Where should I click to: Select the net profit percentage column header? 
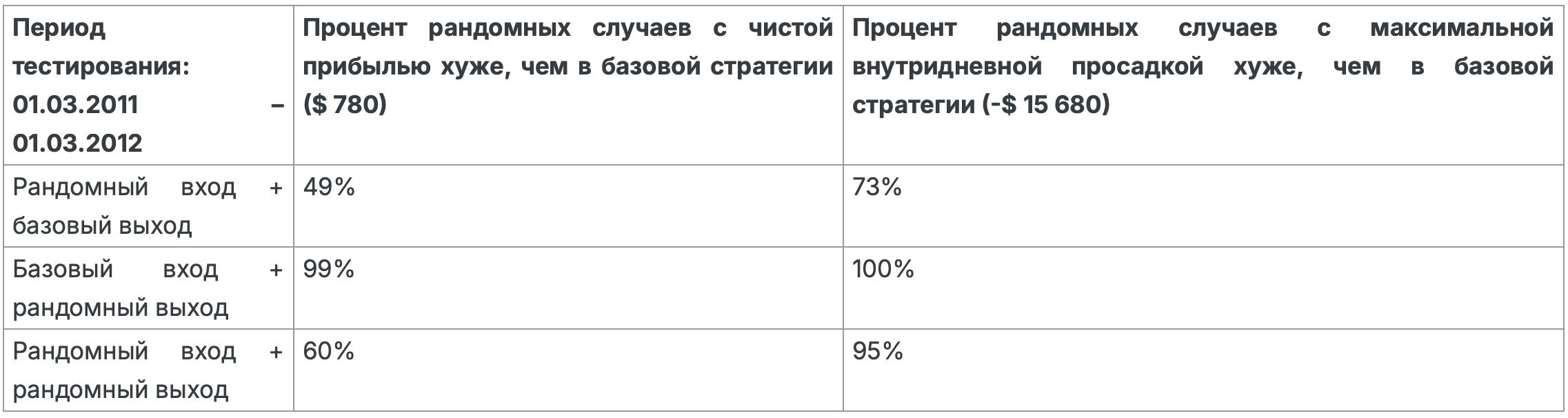(568, 86)
